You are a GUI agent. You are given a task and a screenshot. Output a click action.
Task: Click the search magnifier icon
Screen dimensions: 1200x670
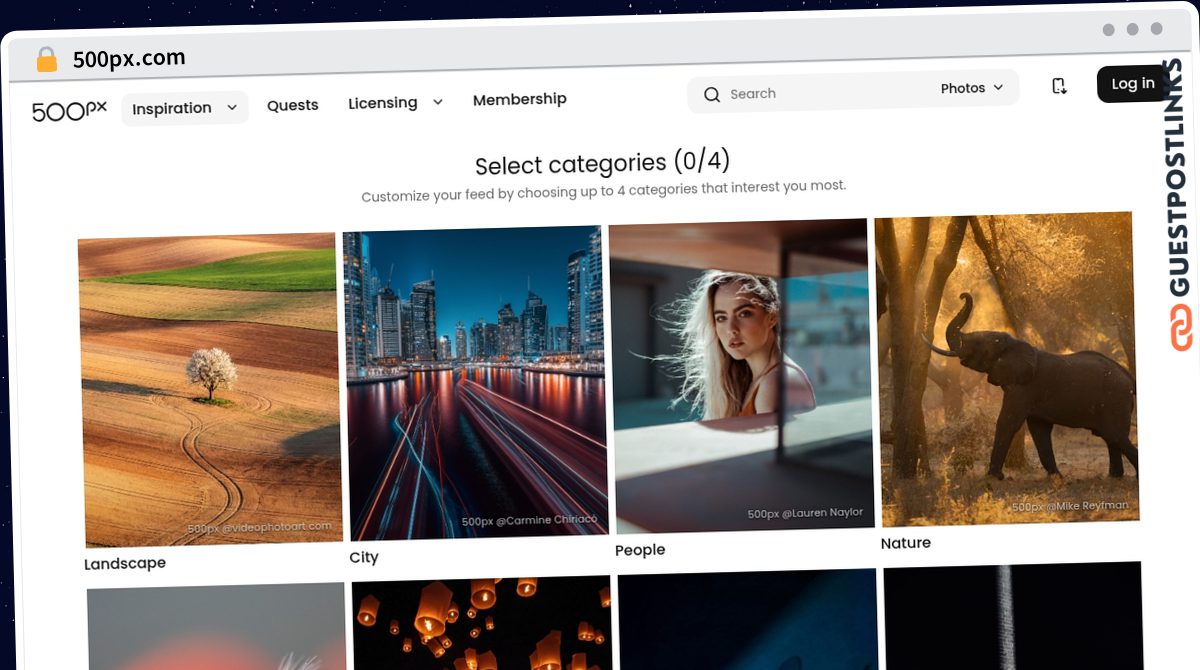pos(712,95)
